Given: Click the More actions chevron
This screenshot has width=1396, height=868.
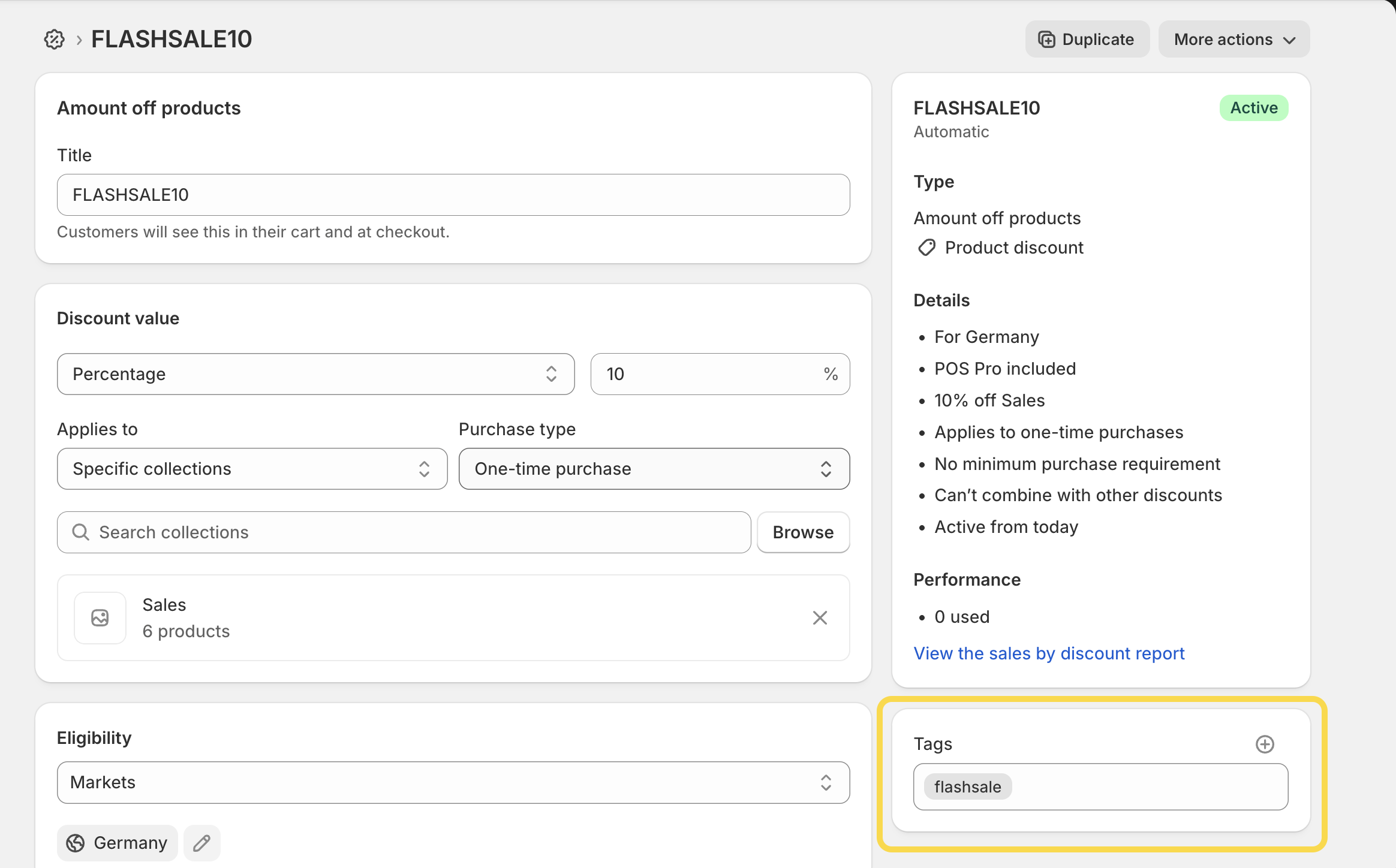Looking at the screenshot, I should coord(1289,40).
